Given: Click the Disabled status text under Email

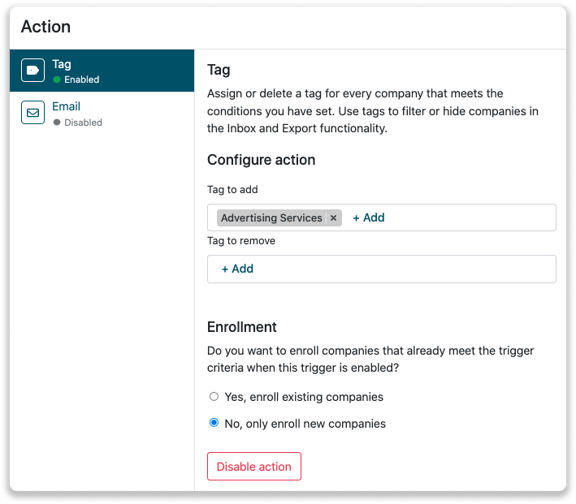Looking at the screenshot, I should click(x=83, y=123).
